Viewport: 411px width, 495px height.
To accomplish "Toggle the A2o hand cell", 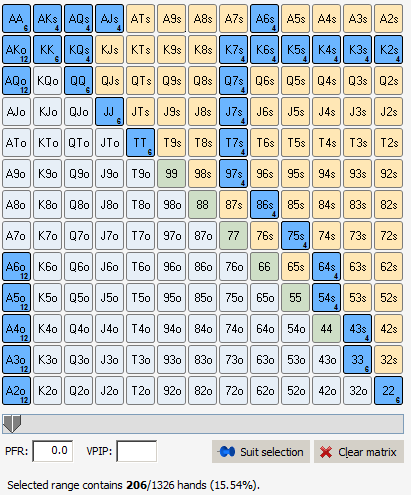I will (16, 391).
